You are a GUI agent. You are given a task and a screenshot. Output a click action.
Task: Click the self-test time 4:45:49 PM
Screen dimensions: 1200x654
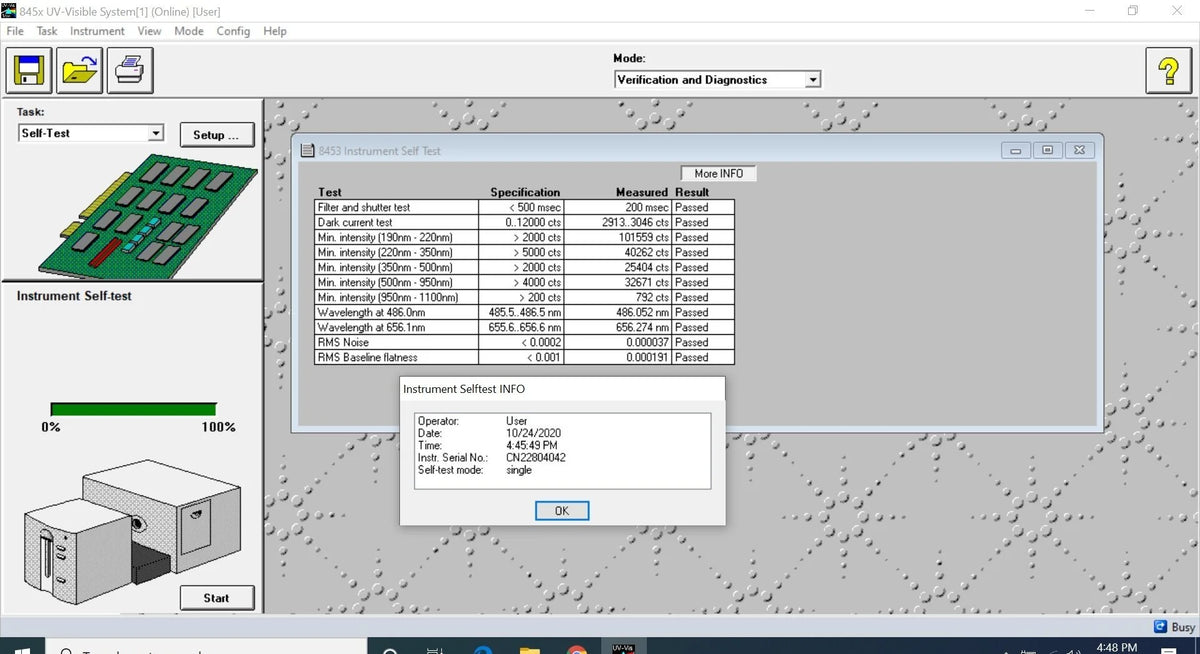pyautogui.click(x=532, y=445)
